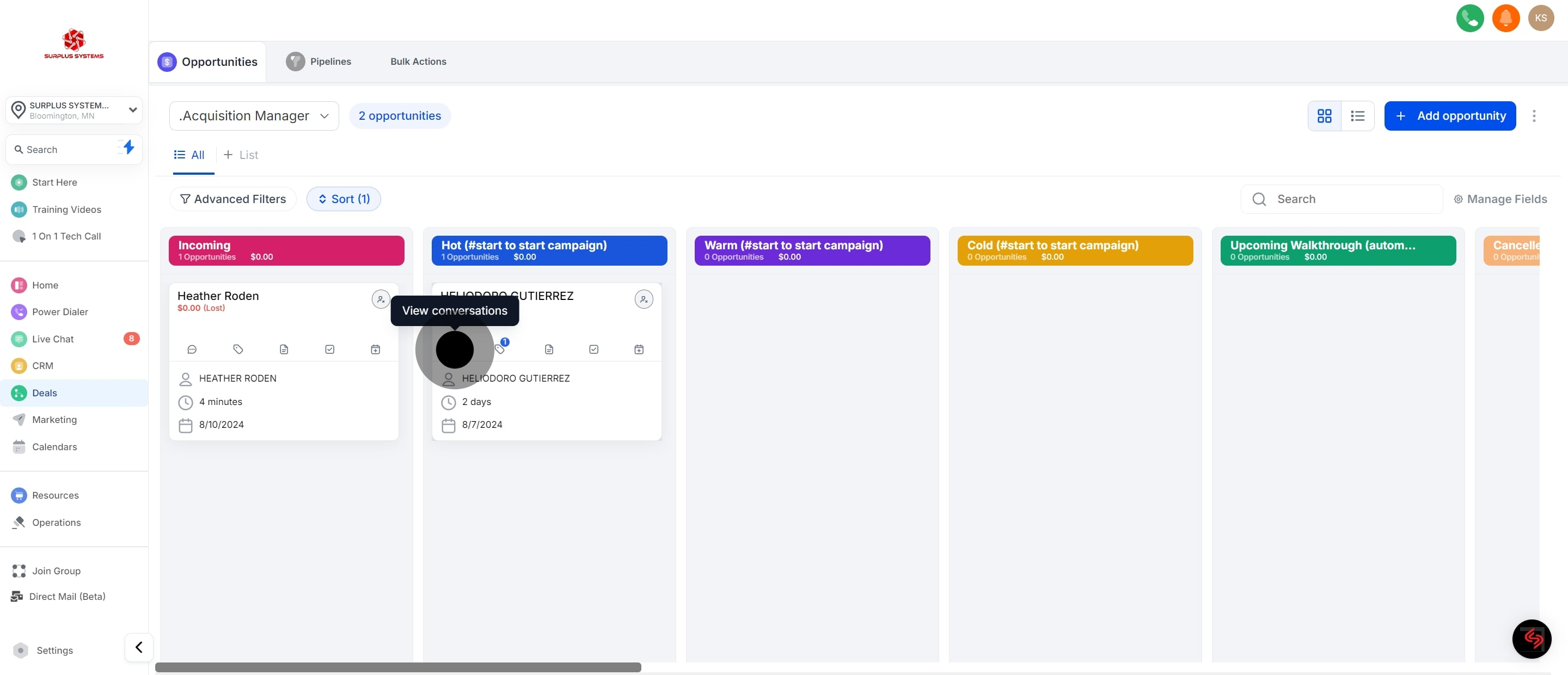Open the appointment calendar icon on Heliodoro card
Image resolution: width=1568 pixels, height=675 pixels.
[x=639, y=349]
